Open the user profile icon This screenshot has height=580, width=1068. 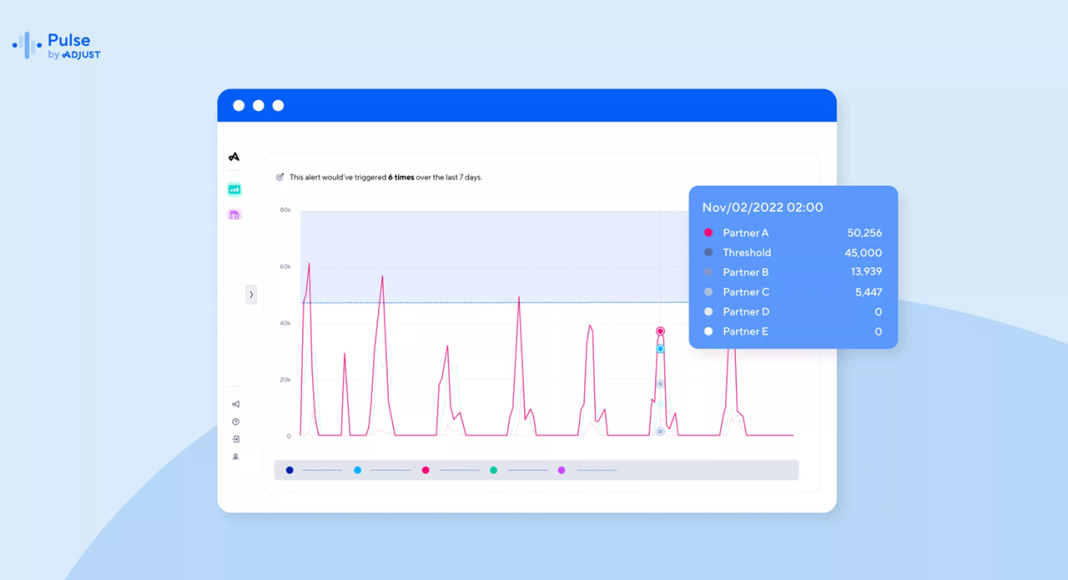pyautogui.click(x=236, y=457)
